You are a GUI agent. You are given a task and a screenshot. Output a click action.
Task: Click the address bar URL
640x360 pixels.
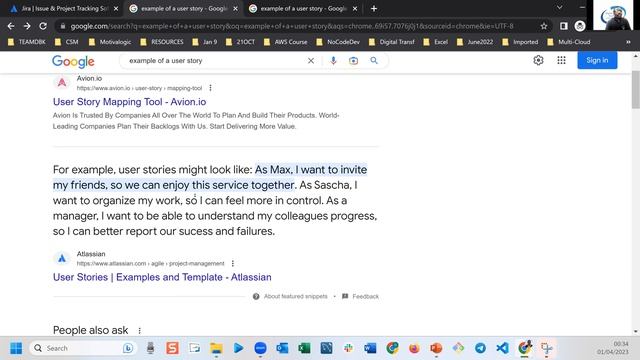point(292,26)
